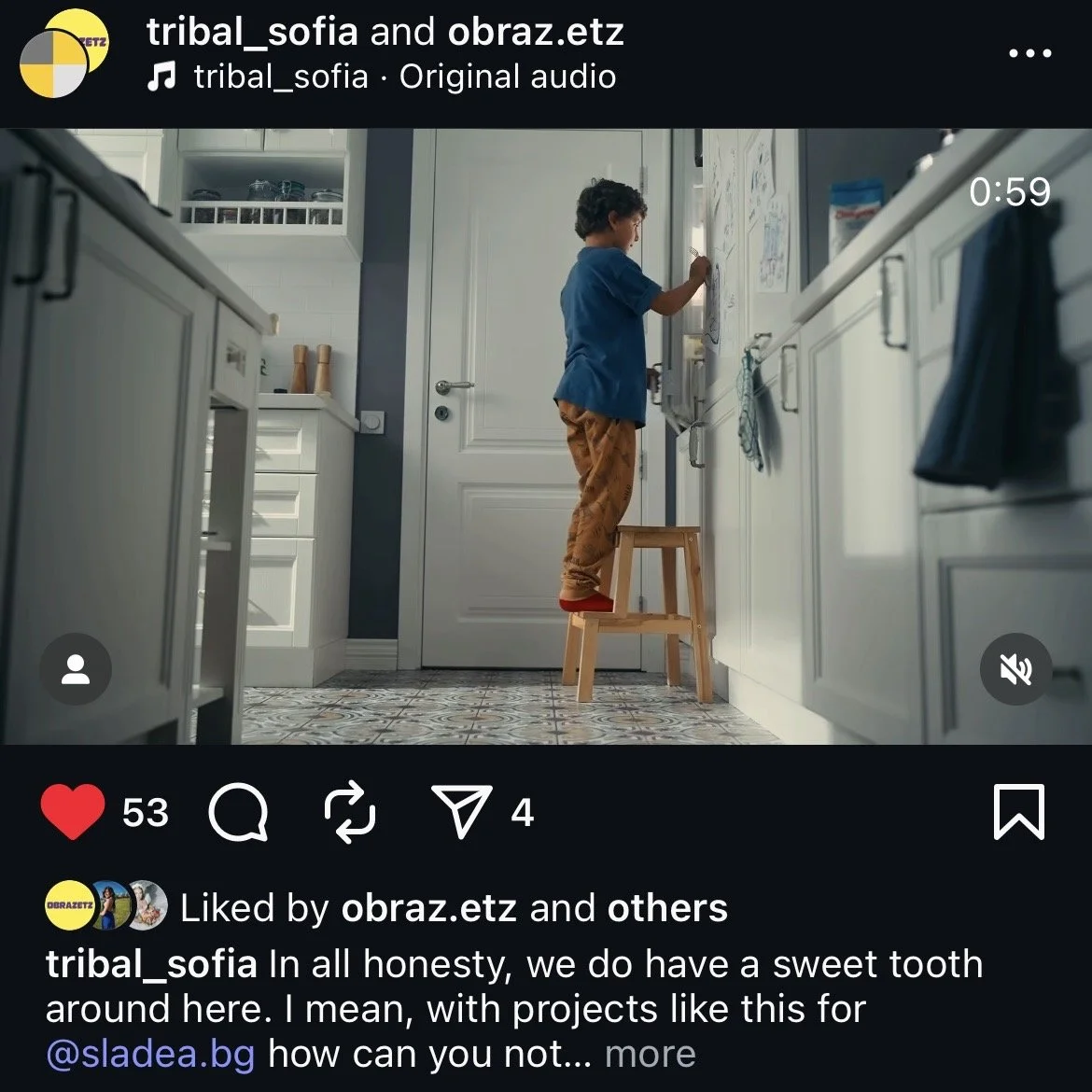Viewport: 1092px width, 1092px height.
Task: Show tagged people via person icon
Action: pos(76,669)
